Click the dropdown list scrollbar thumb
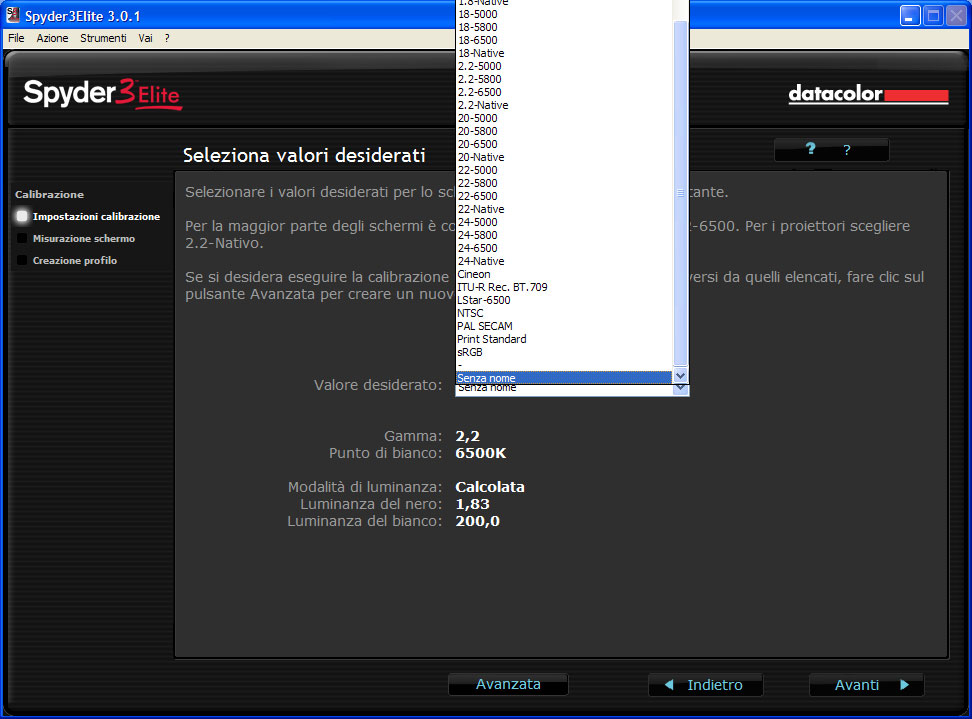Viewport: 972px width, 719px height. 680,193
